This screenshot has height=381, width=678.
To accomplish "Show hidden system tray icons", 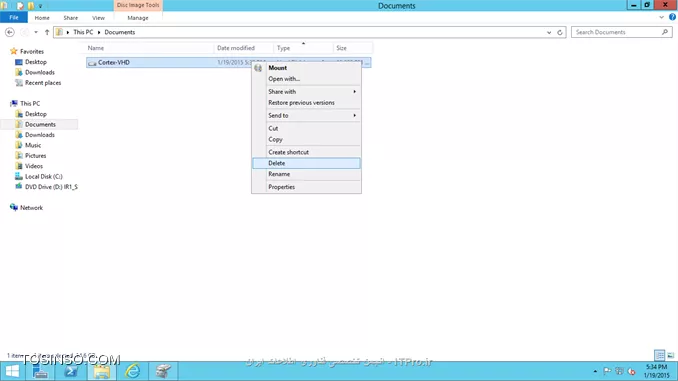I will point(595,371).
